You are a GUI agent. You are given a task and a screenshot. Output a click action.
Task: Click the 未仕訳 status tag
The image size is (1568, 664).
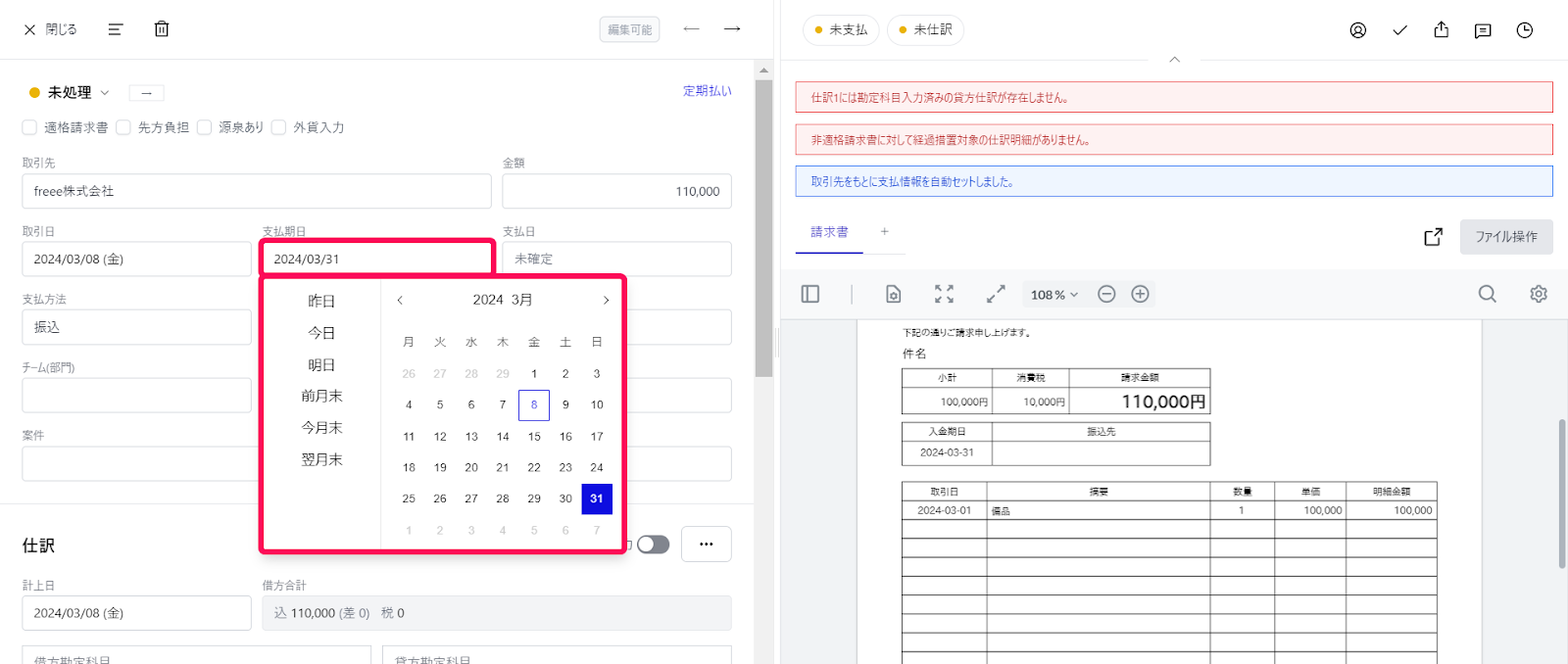[925, 30]
